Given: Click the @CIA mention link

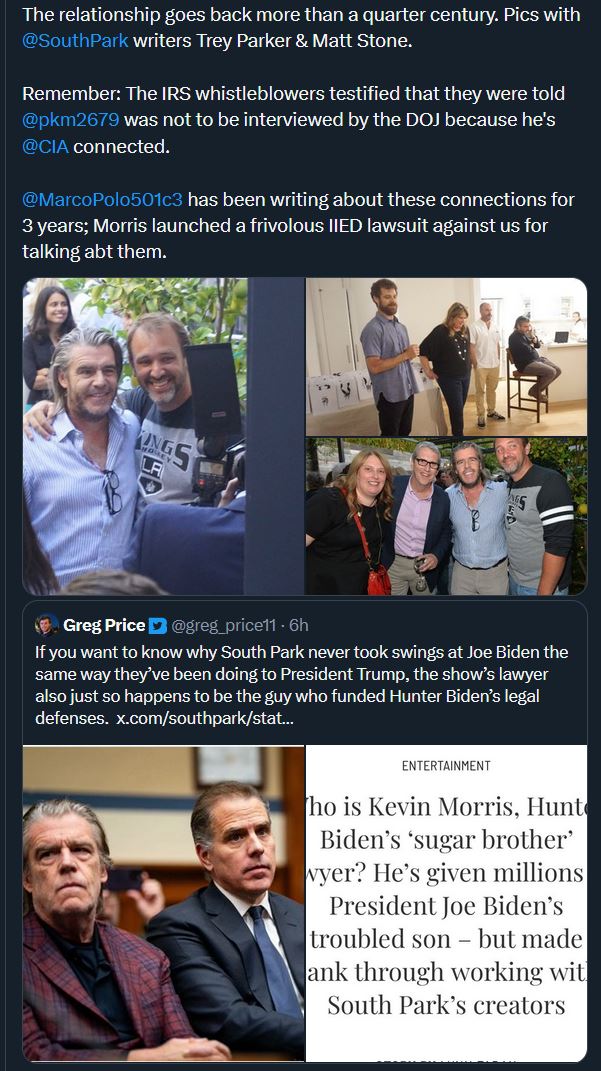Looking at the screenshot, I should (x=45, y=146).
